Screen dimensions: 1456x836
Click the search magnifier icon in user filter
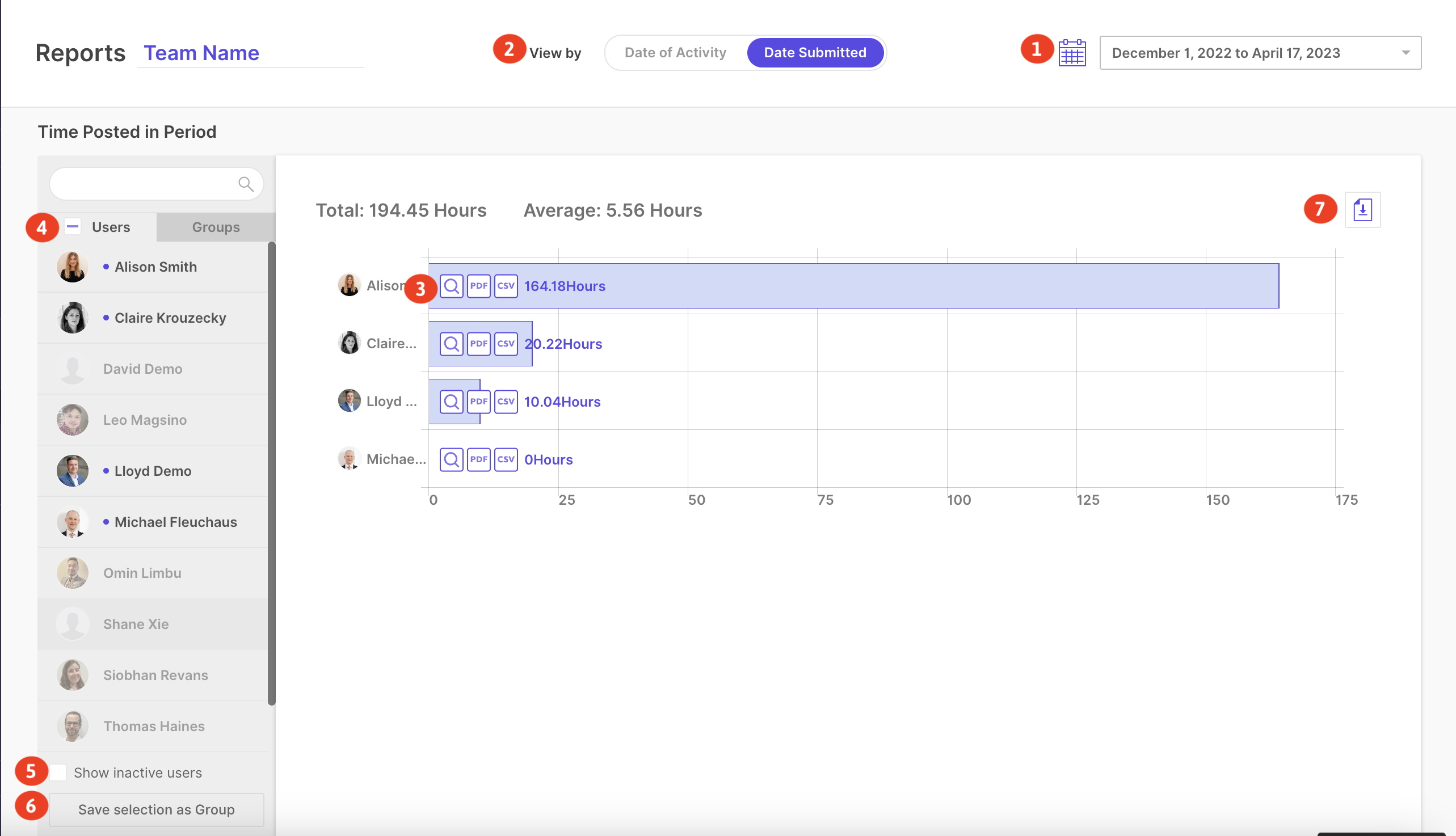click(x=246, y=184)
